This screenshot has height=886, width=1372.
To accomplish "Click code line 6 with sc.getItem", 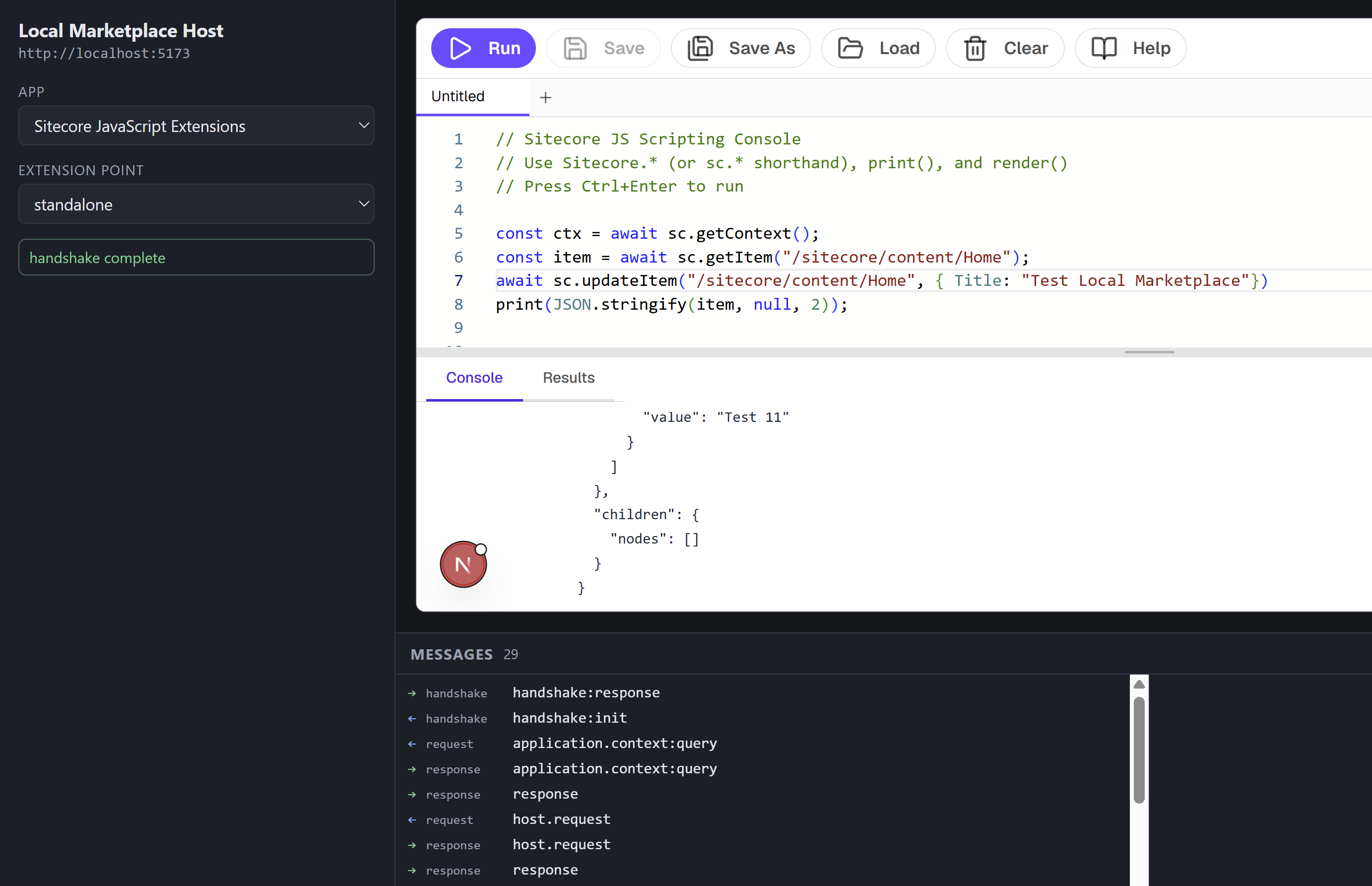I will point(762,257).
